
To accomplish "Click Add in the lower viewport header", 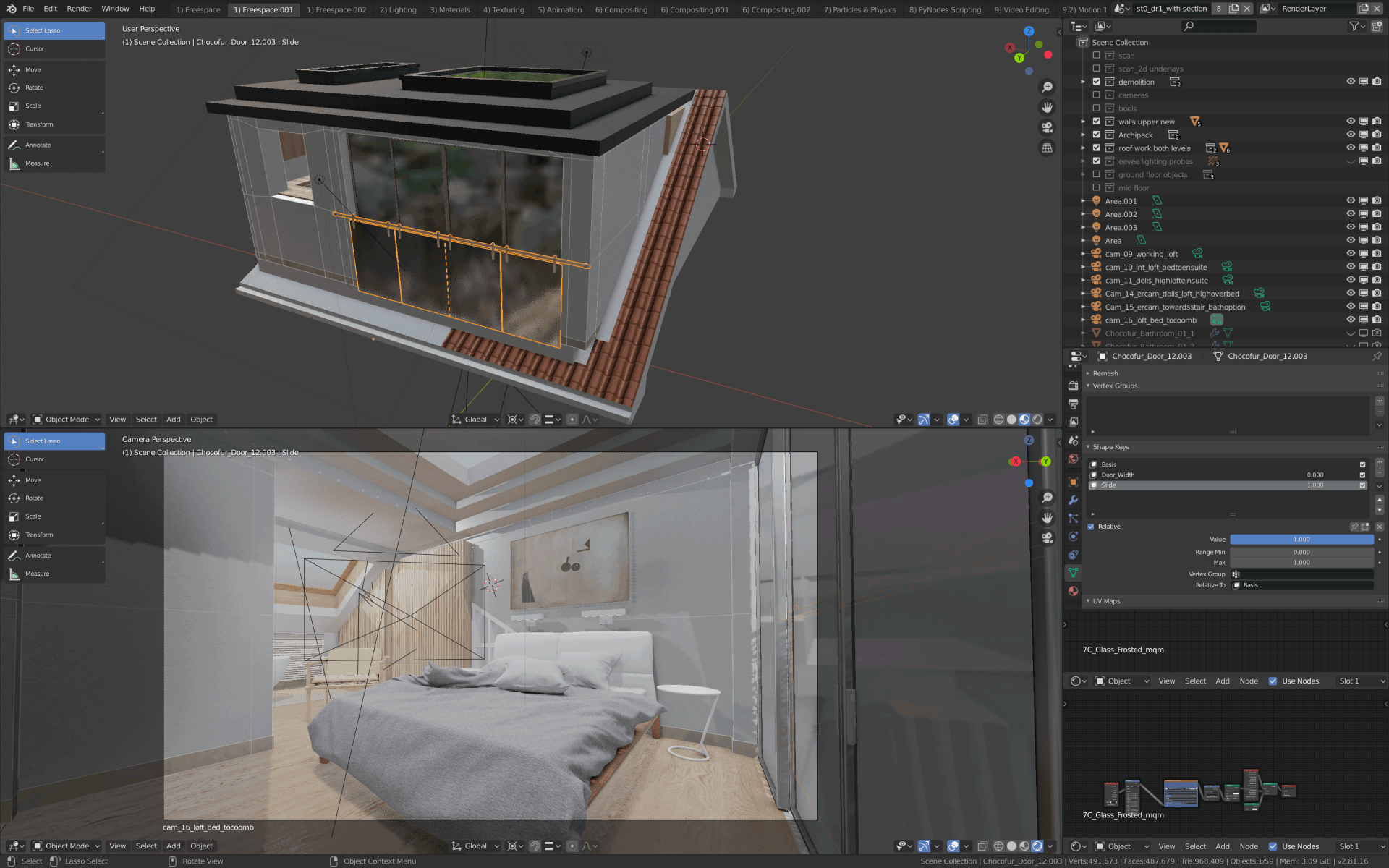I will (x=174, y=846).
